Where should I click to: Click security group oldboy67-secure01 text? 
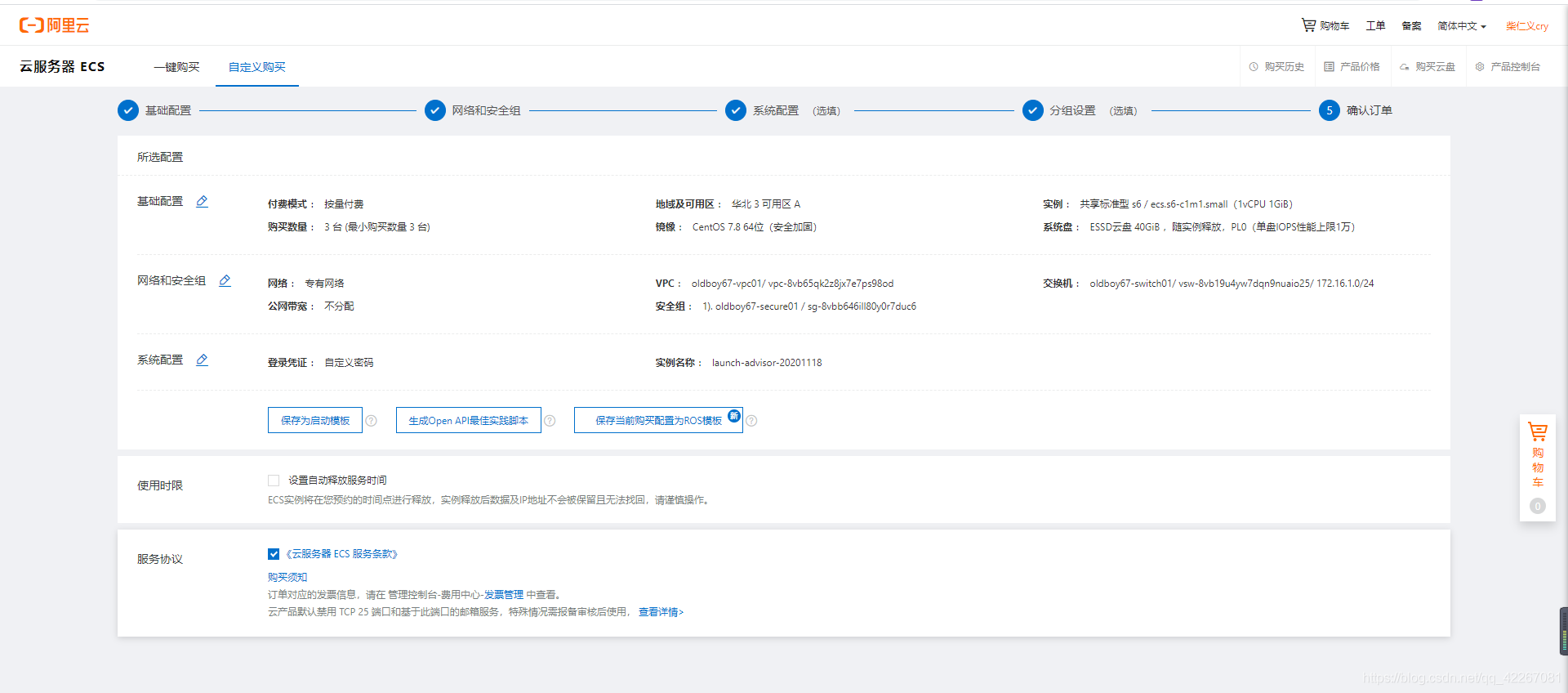[x=756, y=306]
